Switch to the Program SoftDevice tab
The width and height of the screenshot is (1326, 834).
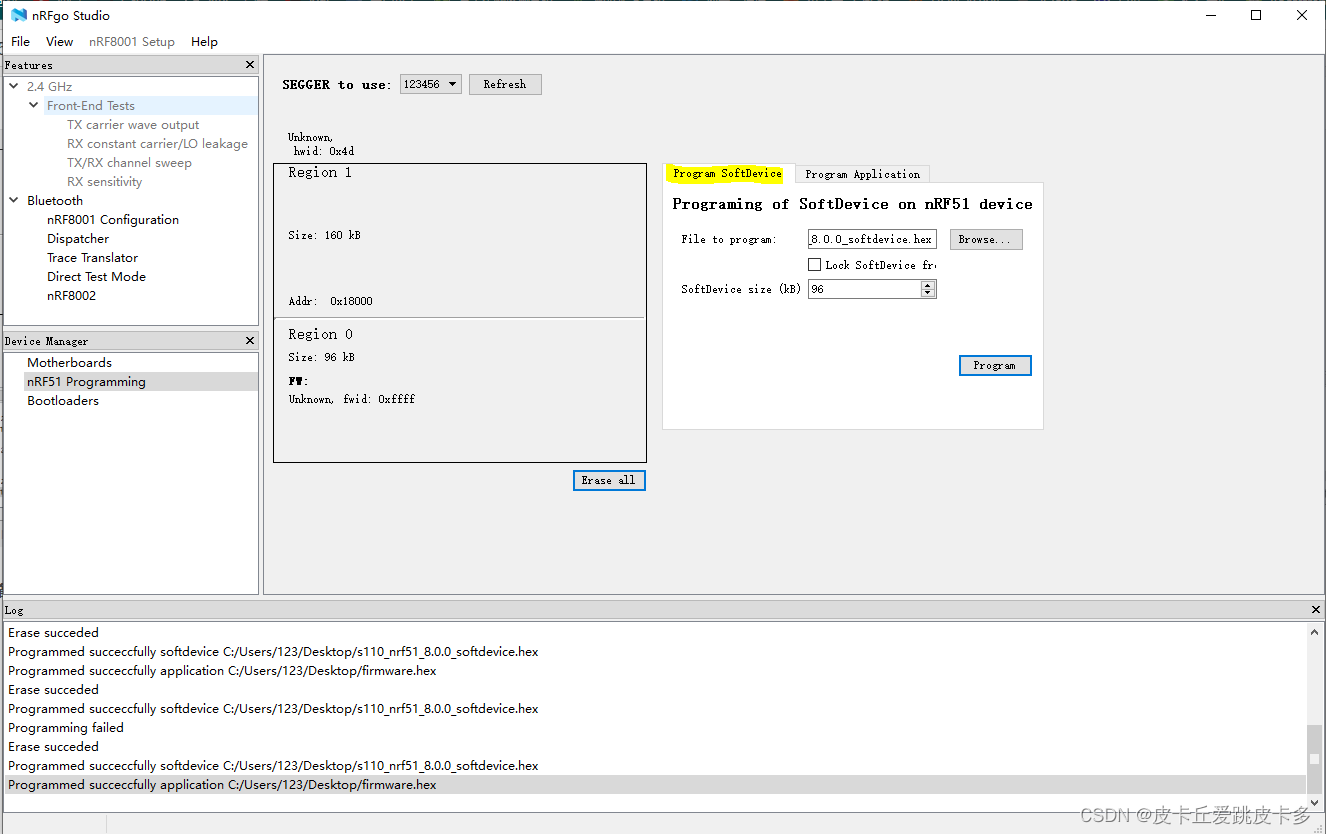(x=728, y=173)
